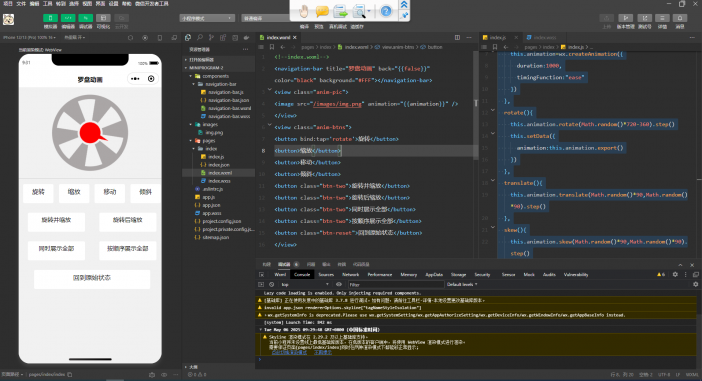Toggle bookmark icon in index.wxml breadcrumb bar
Viewport: 702px width, 381px height.
[x=272, y=47]
